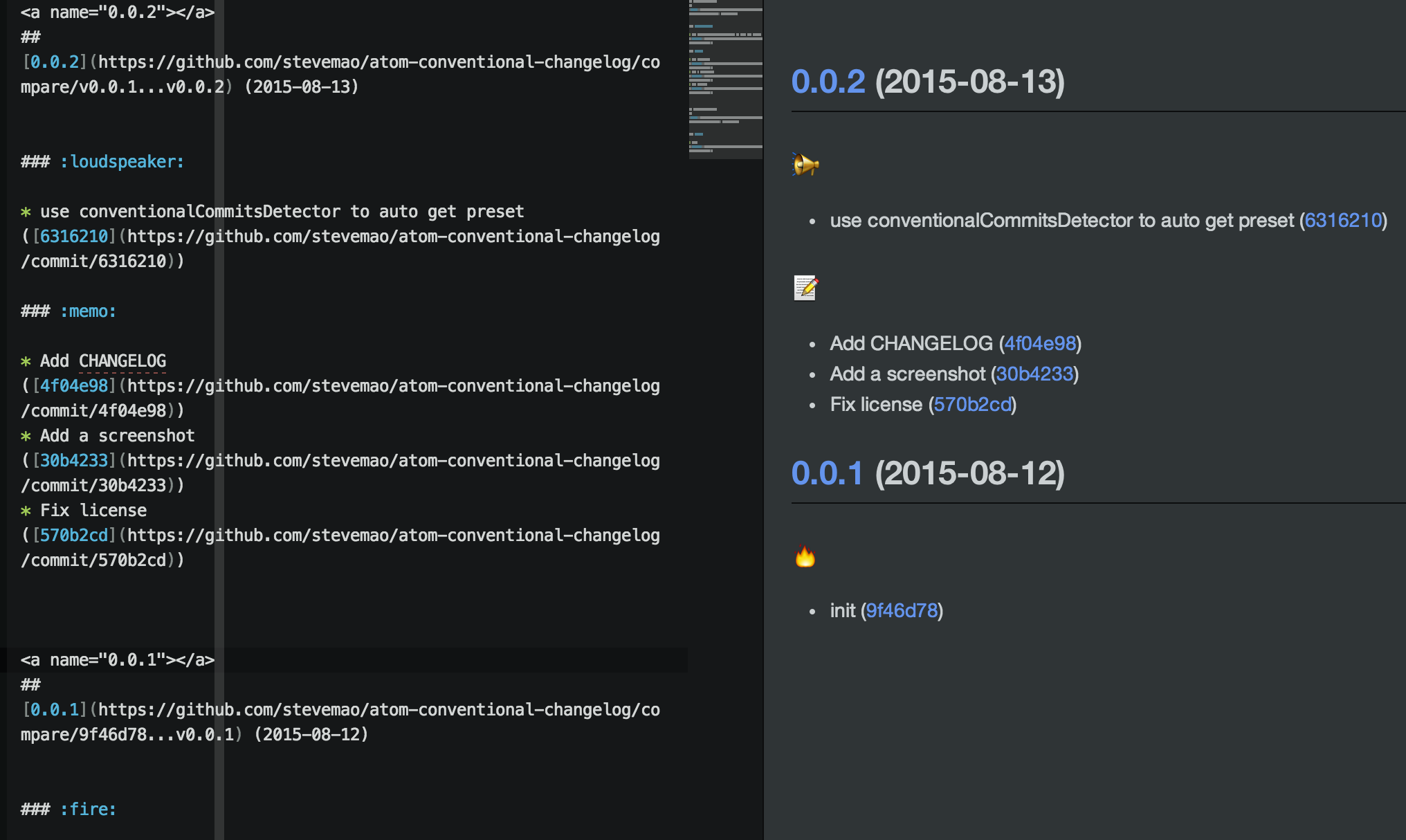This screenshot has width=1406, height=840.
Task: Open commit 9f46d78 link in preview
Action: click(x=902, y=611)
